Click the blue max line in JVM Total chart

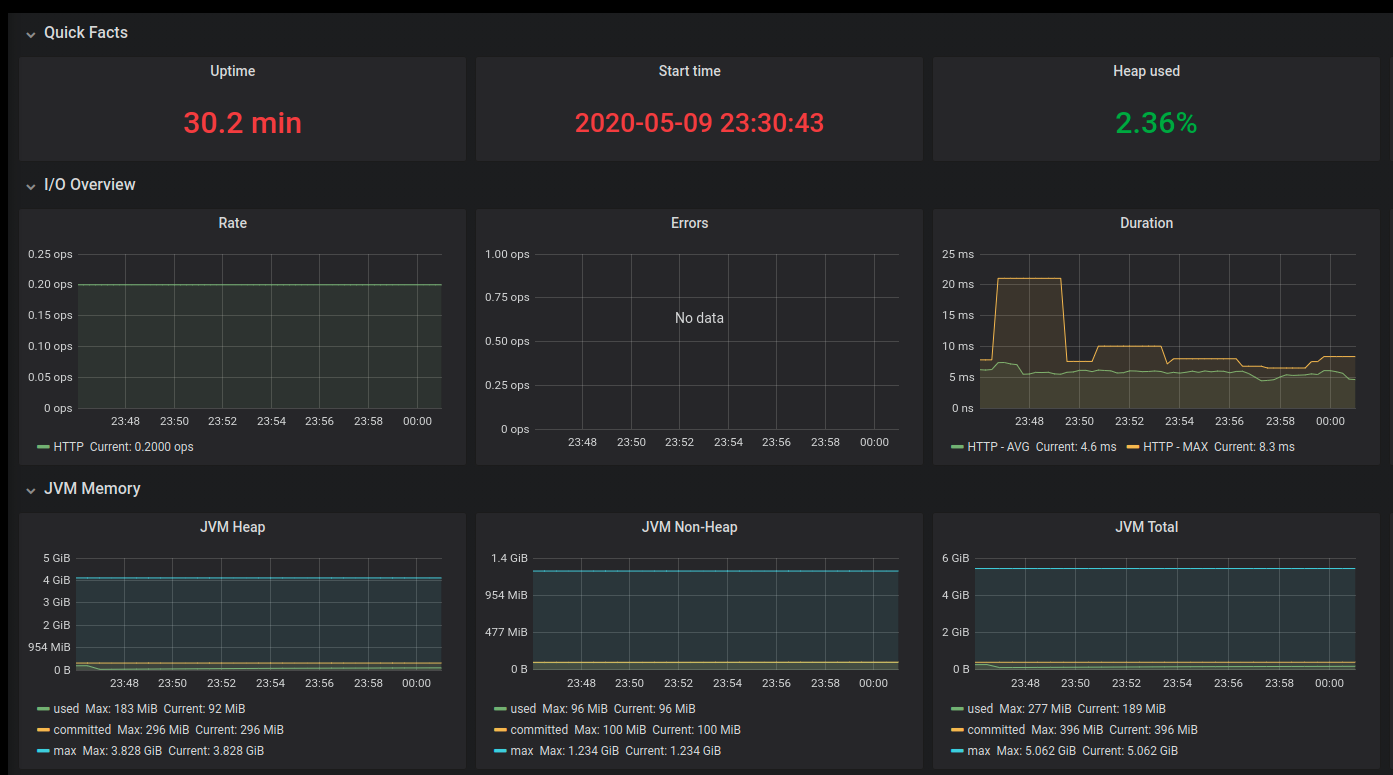[x=1165, y=568]
